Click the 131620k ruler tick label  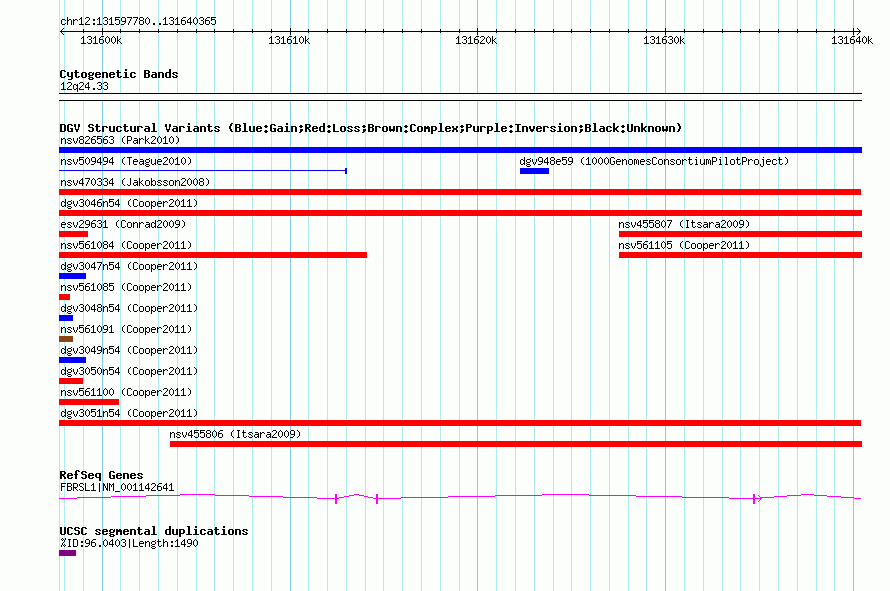476,40
